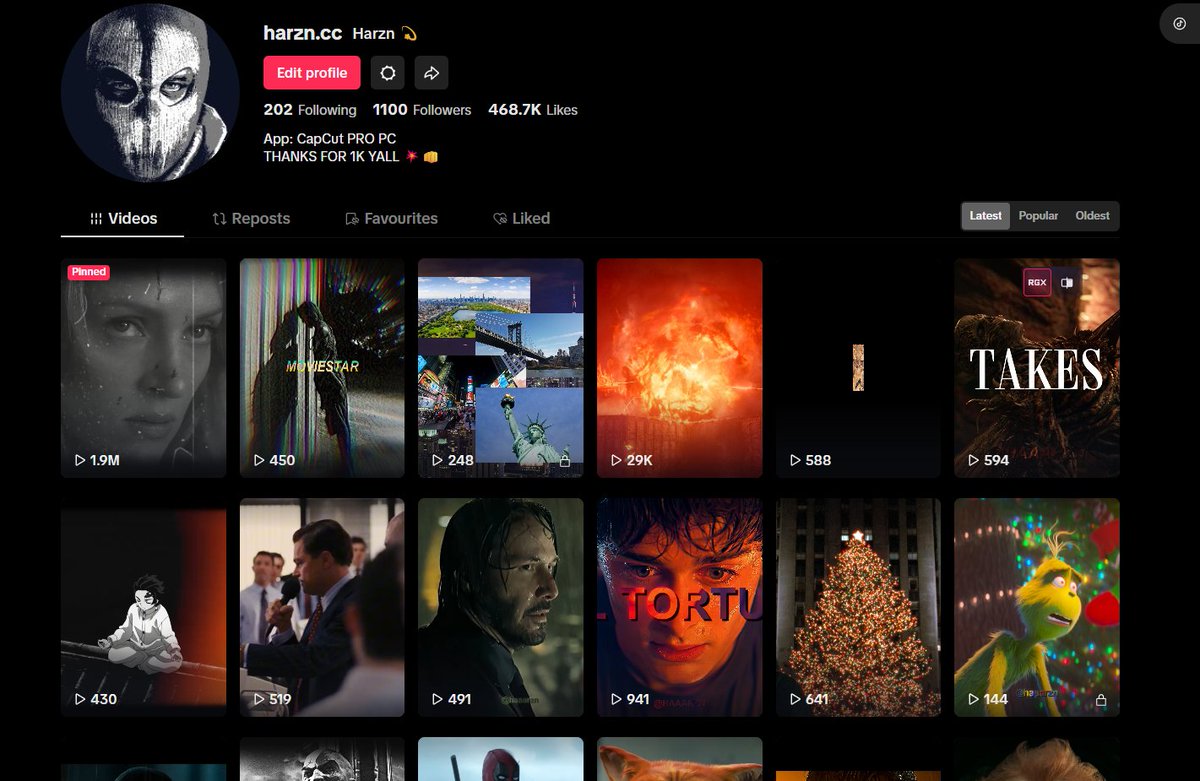
Task: Click the play icon on the 29K video
Action: [616, 461]
